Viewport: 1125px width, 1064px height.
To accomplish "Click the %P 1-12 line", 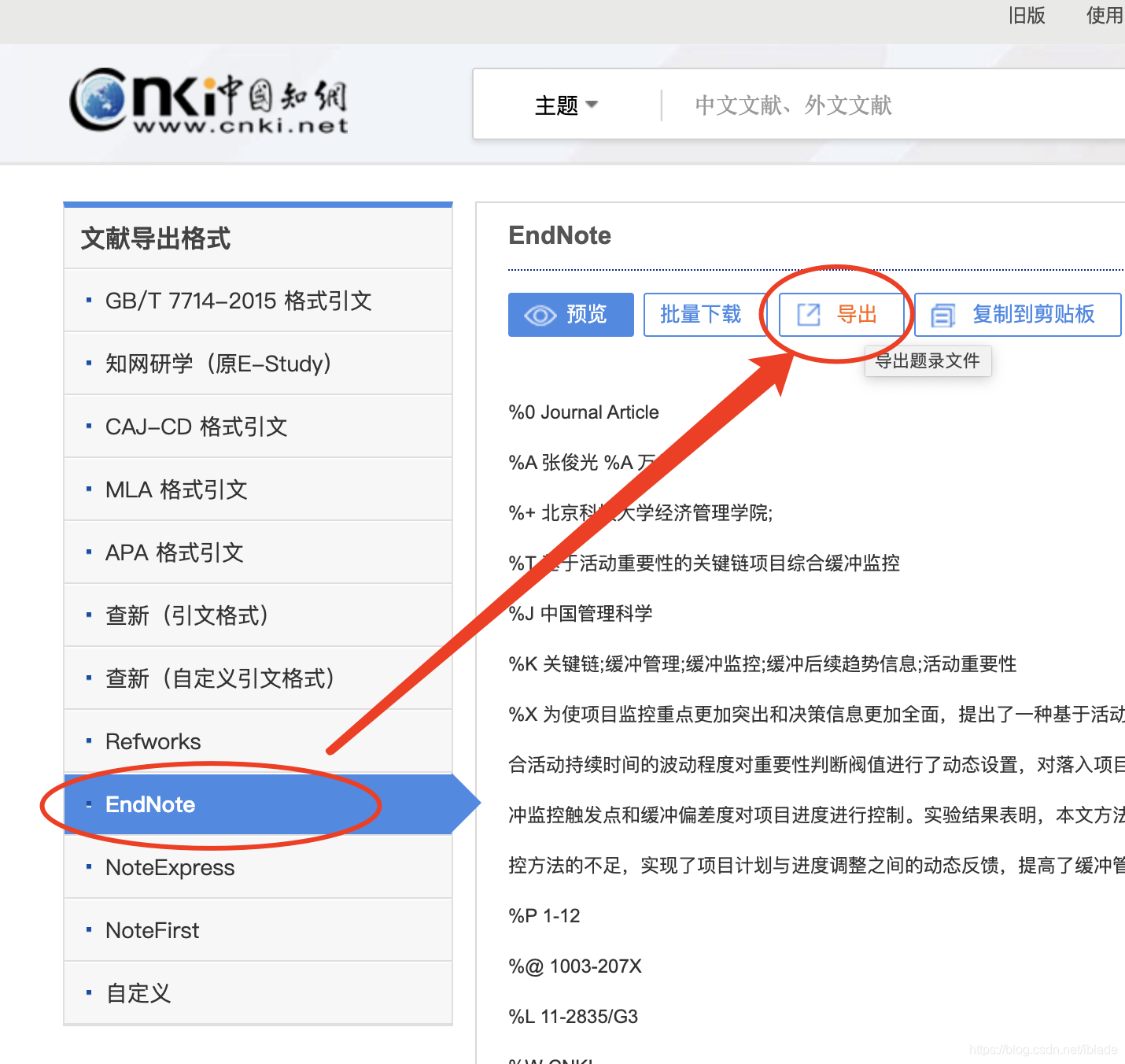I will tap(544, 916).
